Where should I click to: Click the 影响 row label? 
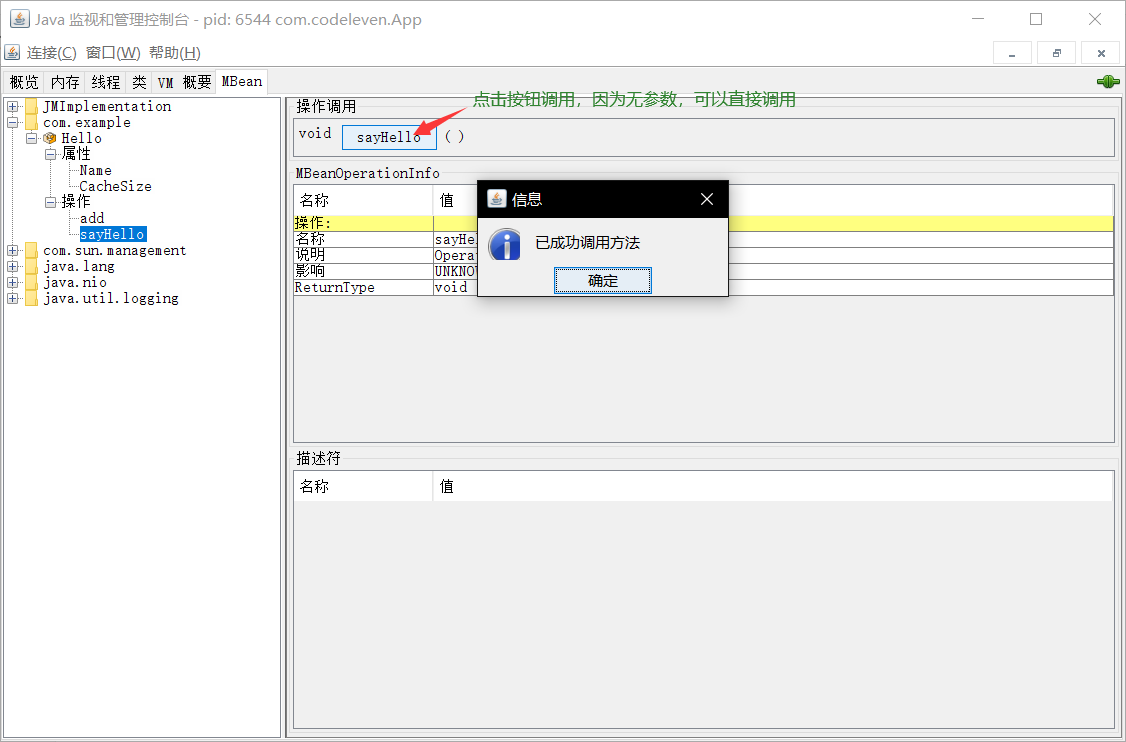[310, 272]
